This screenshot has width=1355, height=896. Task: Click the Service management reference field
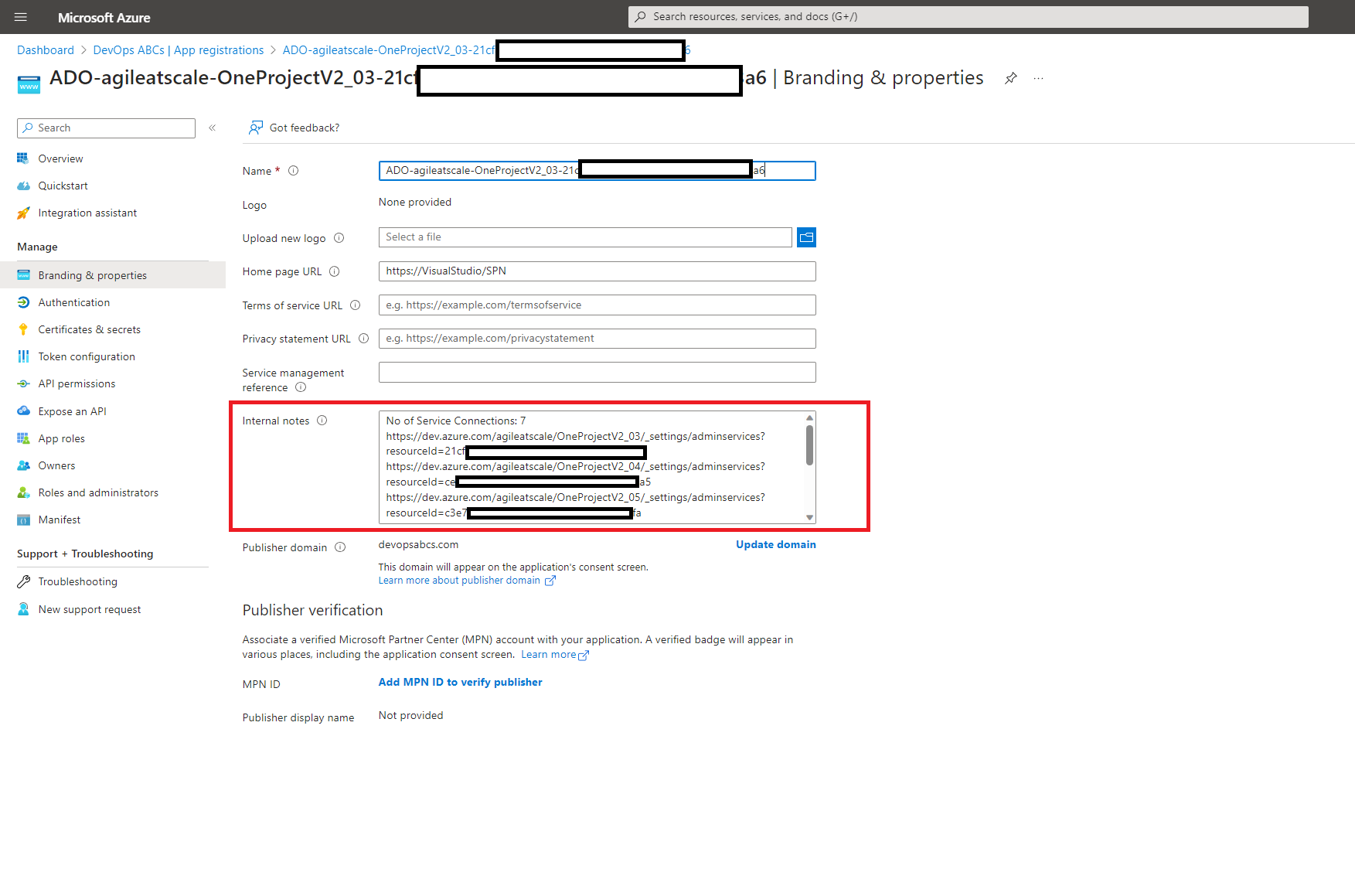pyautogui.click(x=597, y=373)
